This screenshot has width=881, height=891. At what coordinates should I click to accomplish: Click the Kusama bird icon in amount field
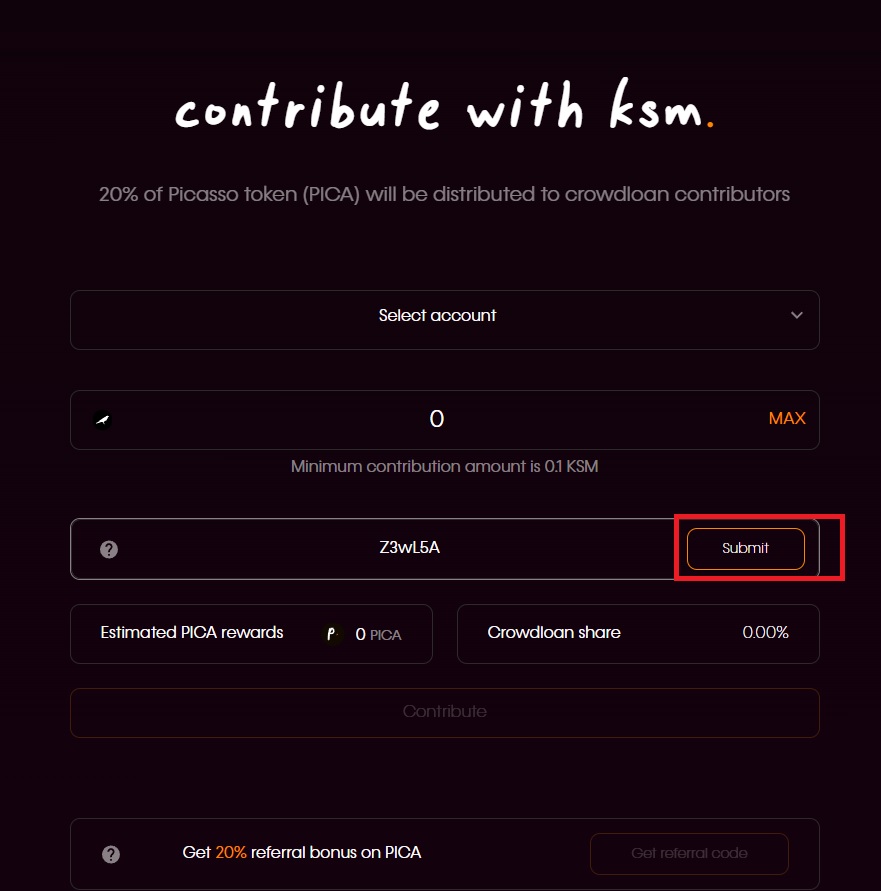(x=102, y=420)
